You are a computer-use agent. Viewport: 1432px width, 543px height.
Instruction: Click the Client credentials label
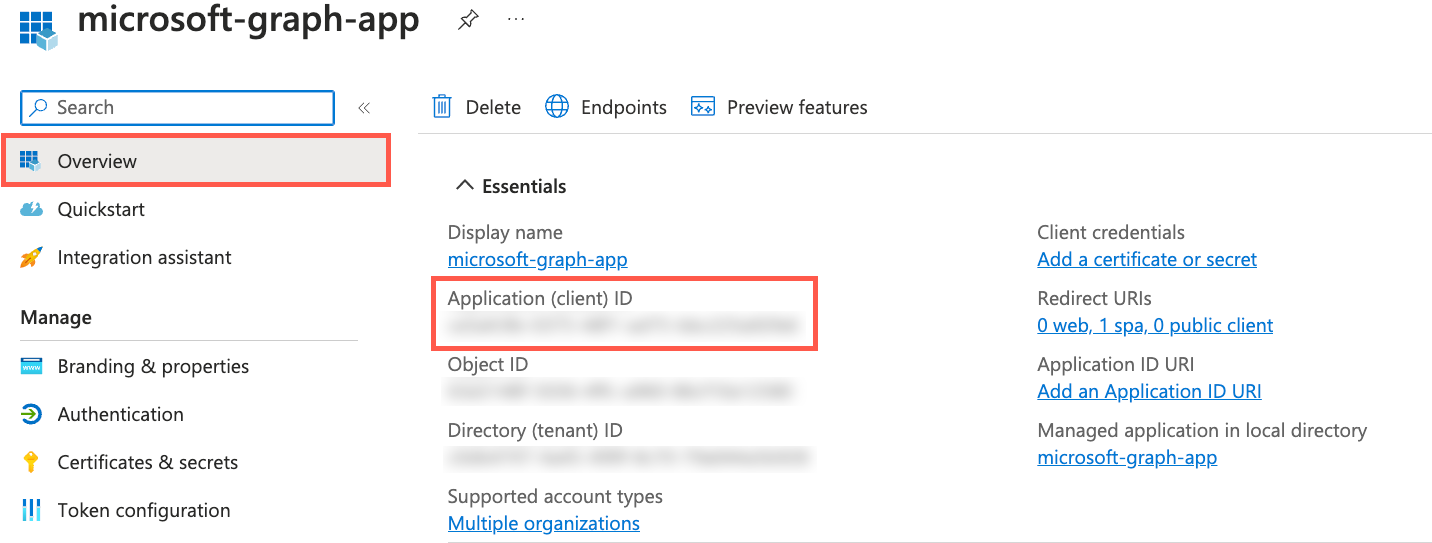[1111, 232]
